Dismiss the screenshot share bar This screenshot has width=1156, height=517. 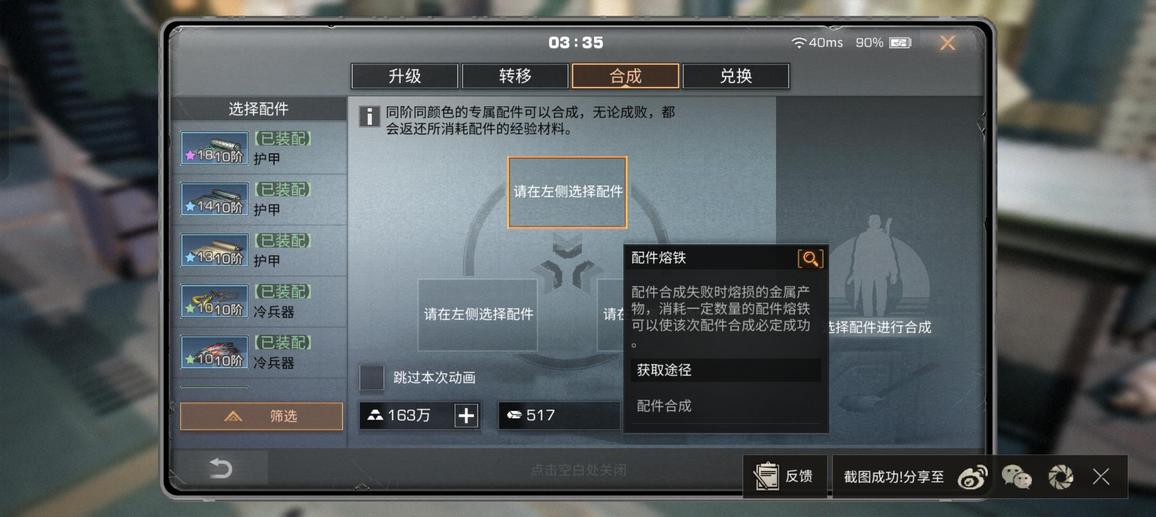tap(1101, 476)
